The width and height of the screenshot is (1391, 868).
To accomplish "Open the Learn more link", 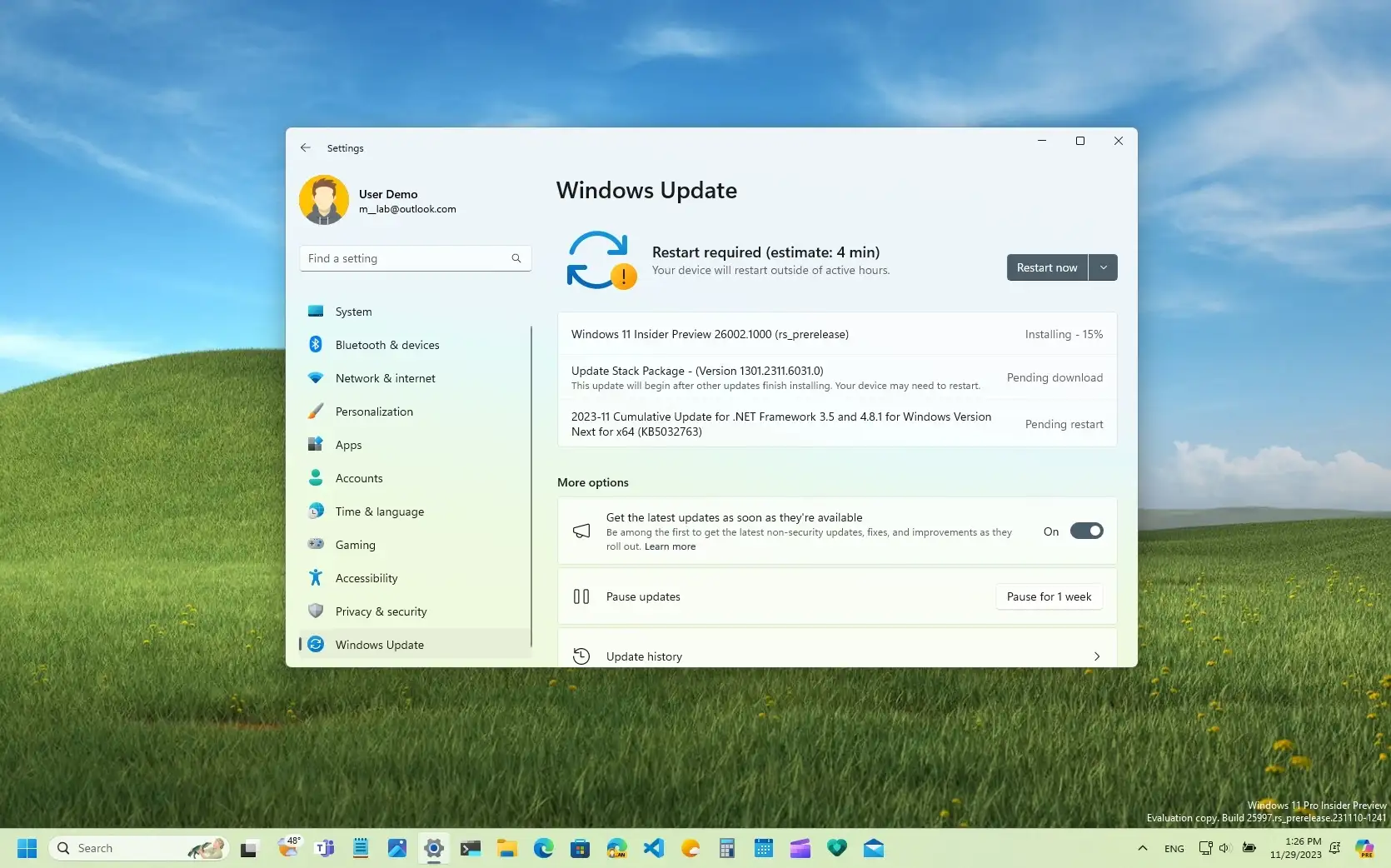I will click(669, 546).
